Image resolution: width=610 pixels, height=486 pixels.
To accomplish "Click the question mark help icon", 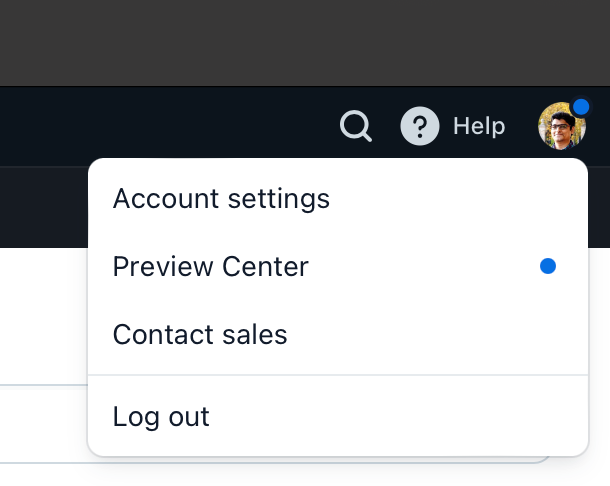I will tap(420, 127).
